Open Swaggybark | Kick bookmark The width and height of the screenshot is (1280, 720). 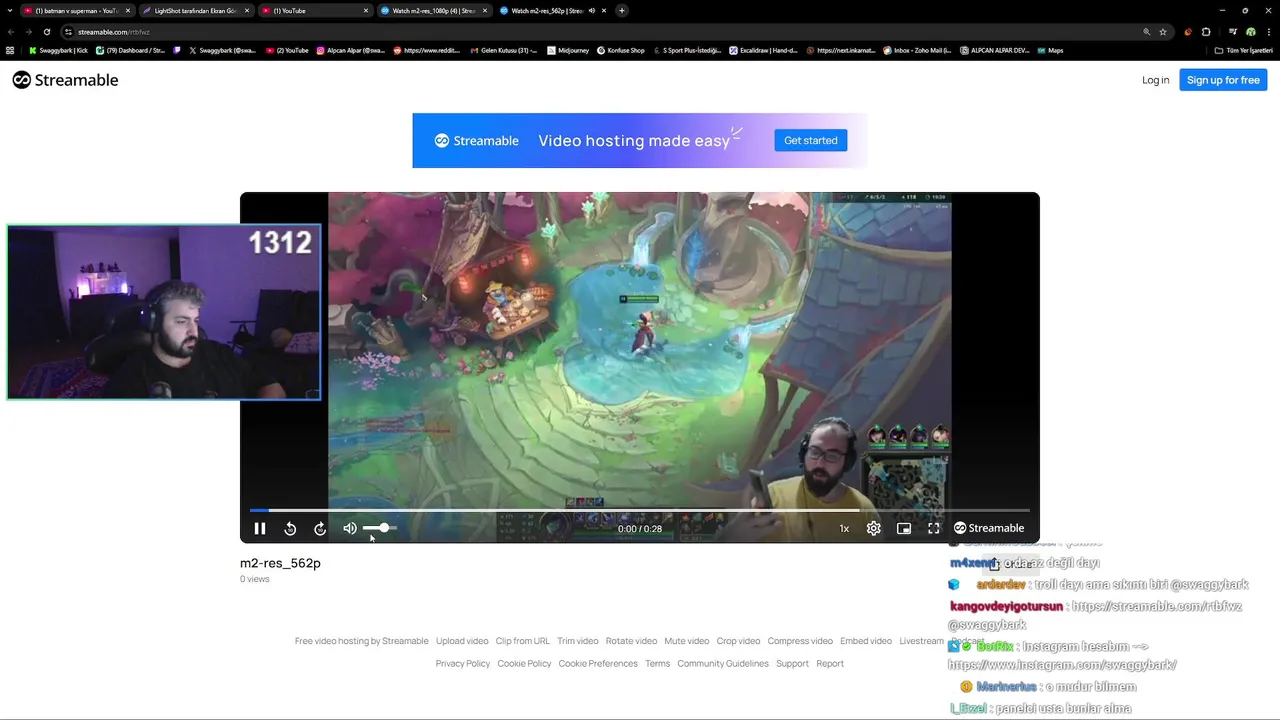(x=58, y=50)
